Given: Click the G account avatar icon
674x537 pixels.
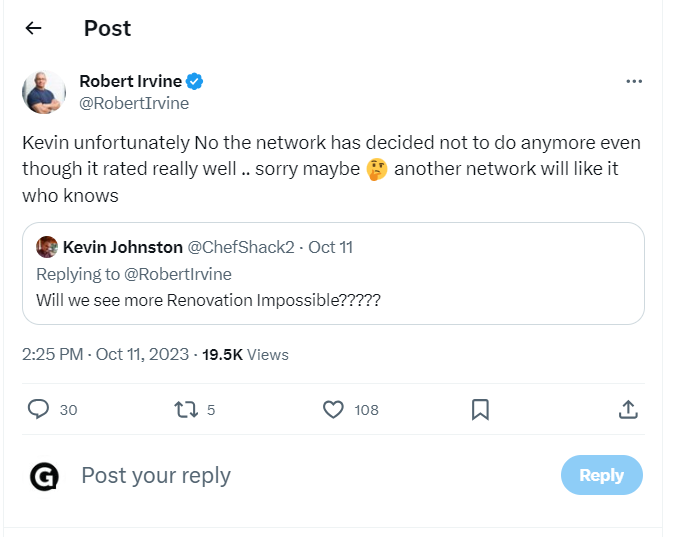Looking at the screenshot, I should [44, 476].
